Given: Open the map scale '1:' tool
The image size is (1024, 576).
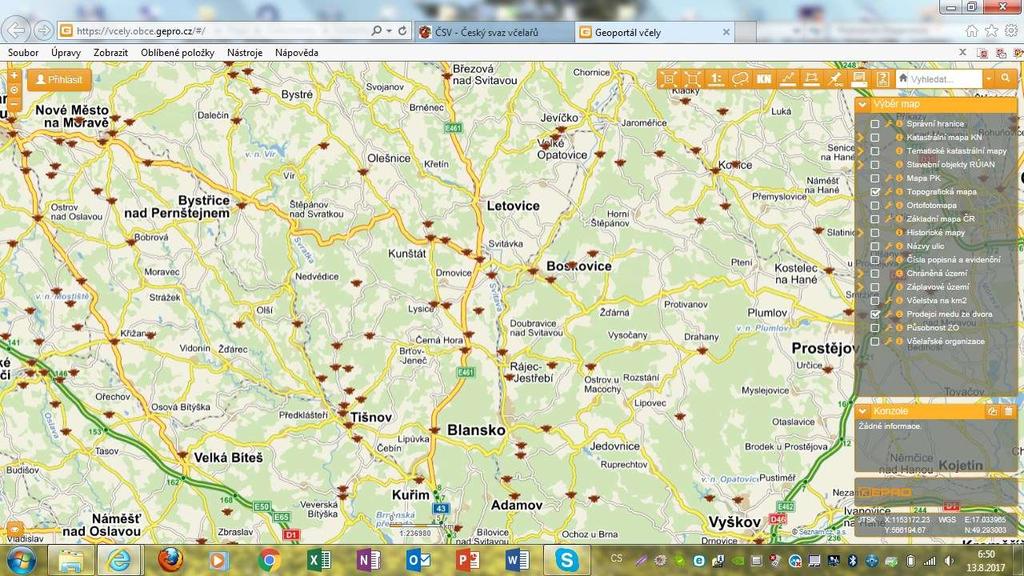Looking at the screenshot, I should pyautogui.click(x=716, y=79).
